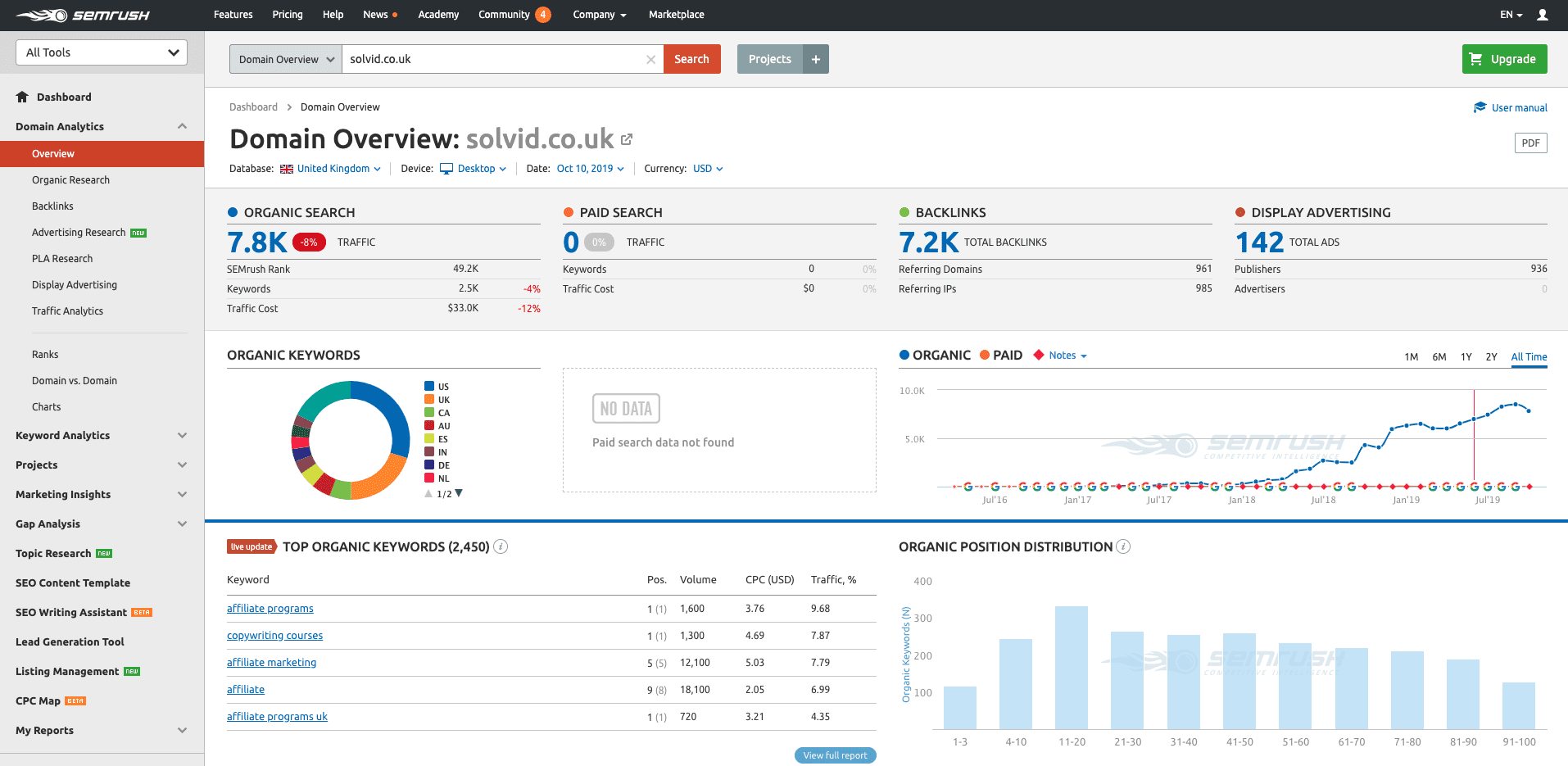Expand the Gap Analysis section
This screenshot has width=1568, height=766.
[183, 524]
